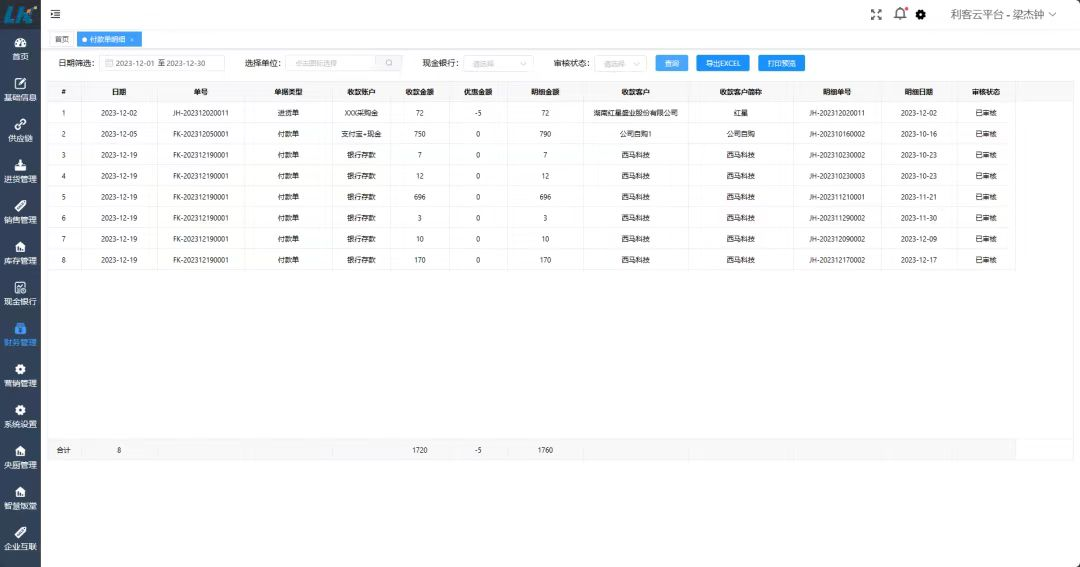Open the 销售管理 sidebar menu

[x=20, y=212]
